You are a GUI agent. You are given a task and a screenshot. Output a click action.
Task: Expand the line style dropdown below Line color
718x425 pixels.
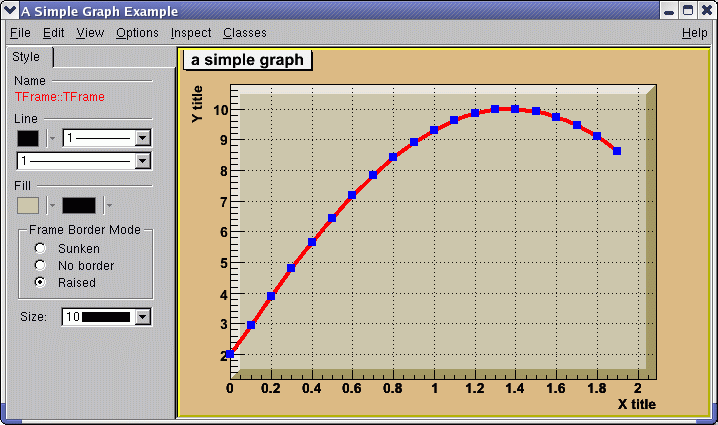point(143,160)
